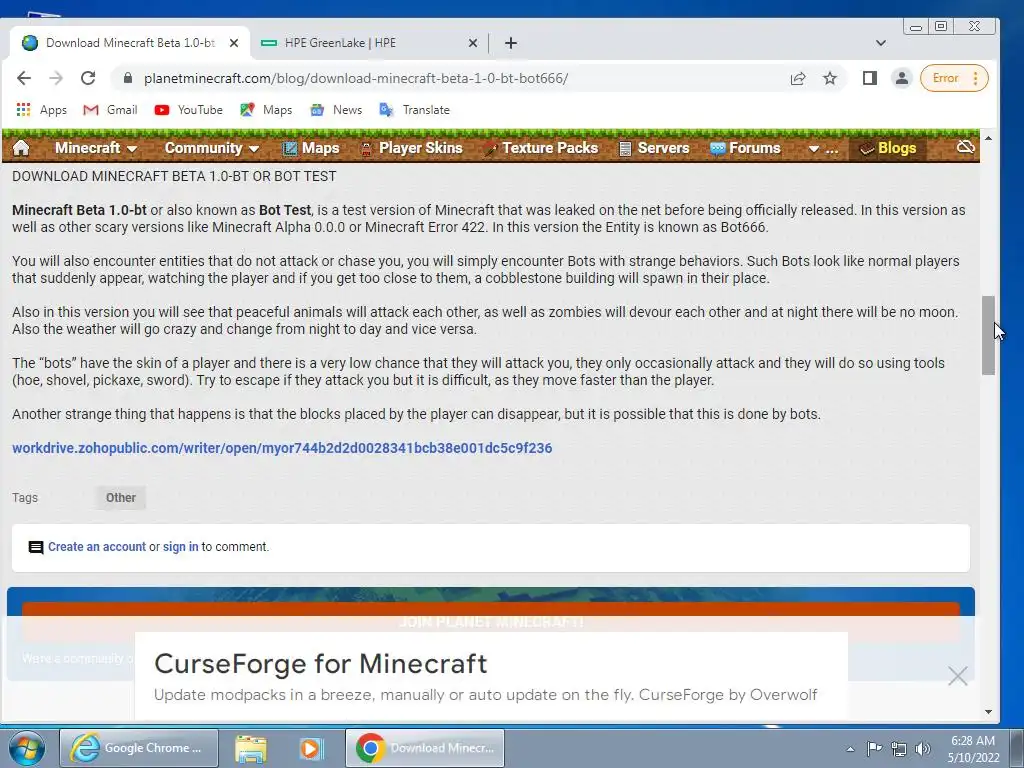Click the page vertical scrollbar thumb
Screen dimensions: 1024x768
(x=988, y=336)
